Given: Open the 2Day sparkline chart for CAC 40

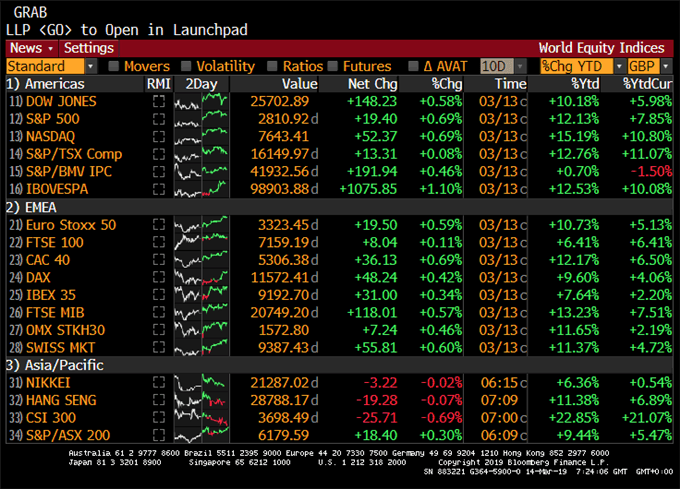Looking at the screenshot, I should [201, 260].
